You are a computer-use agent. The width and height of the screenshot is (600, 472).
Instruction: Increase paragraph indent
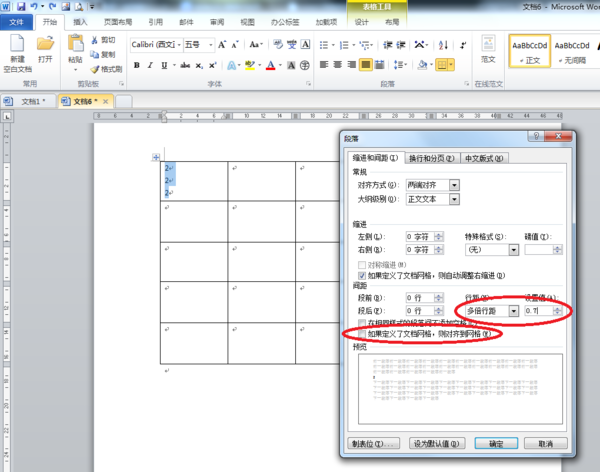[401, 45]
